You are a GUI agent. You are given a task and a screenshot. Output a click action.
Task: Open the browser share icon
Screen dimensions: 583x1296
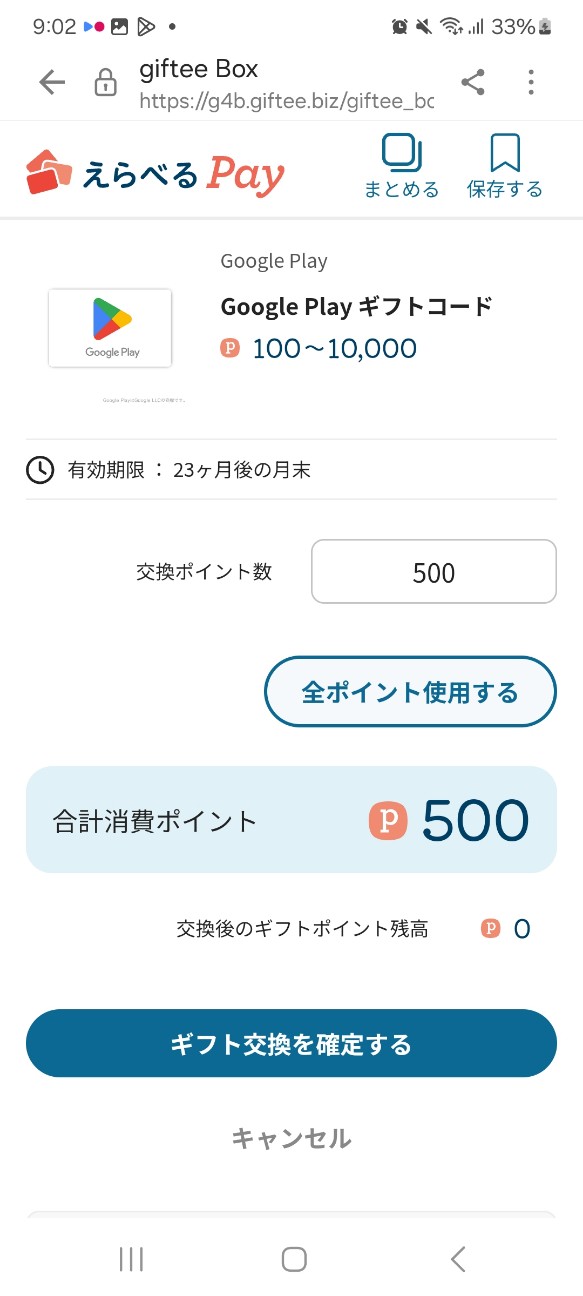472,83
